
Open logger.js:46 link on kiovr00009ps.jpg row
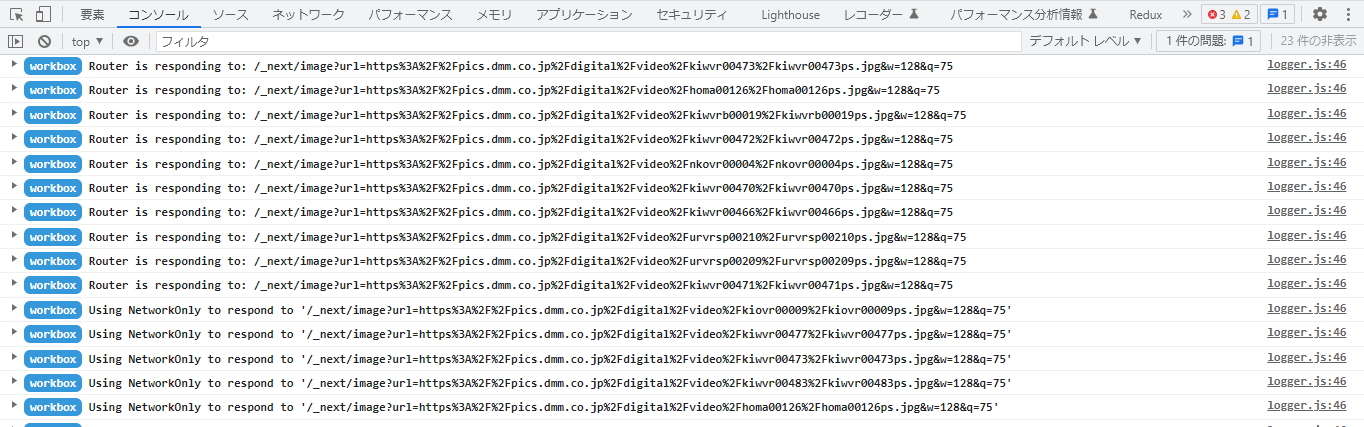pyautogui.click(x=1306, y=309)
